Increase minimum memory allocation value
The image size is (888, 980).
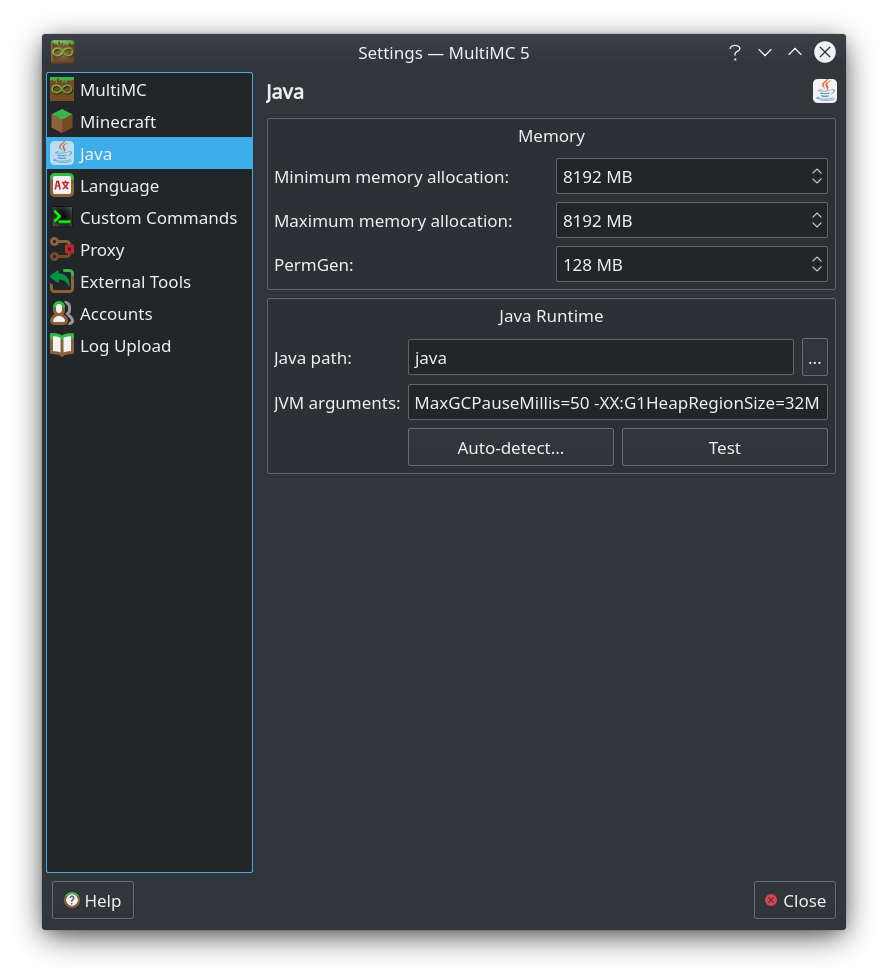pos(816,171)
